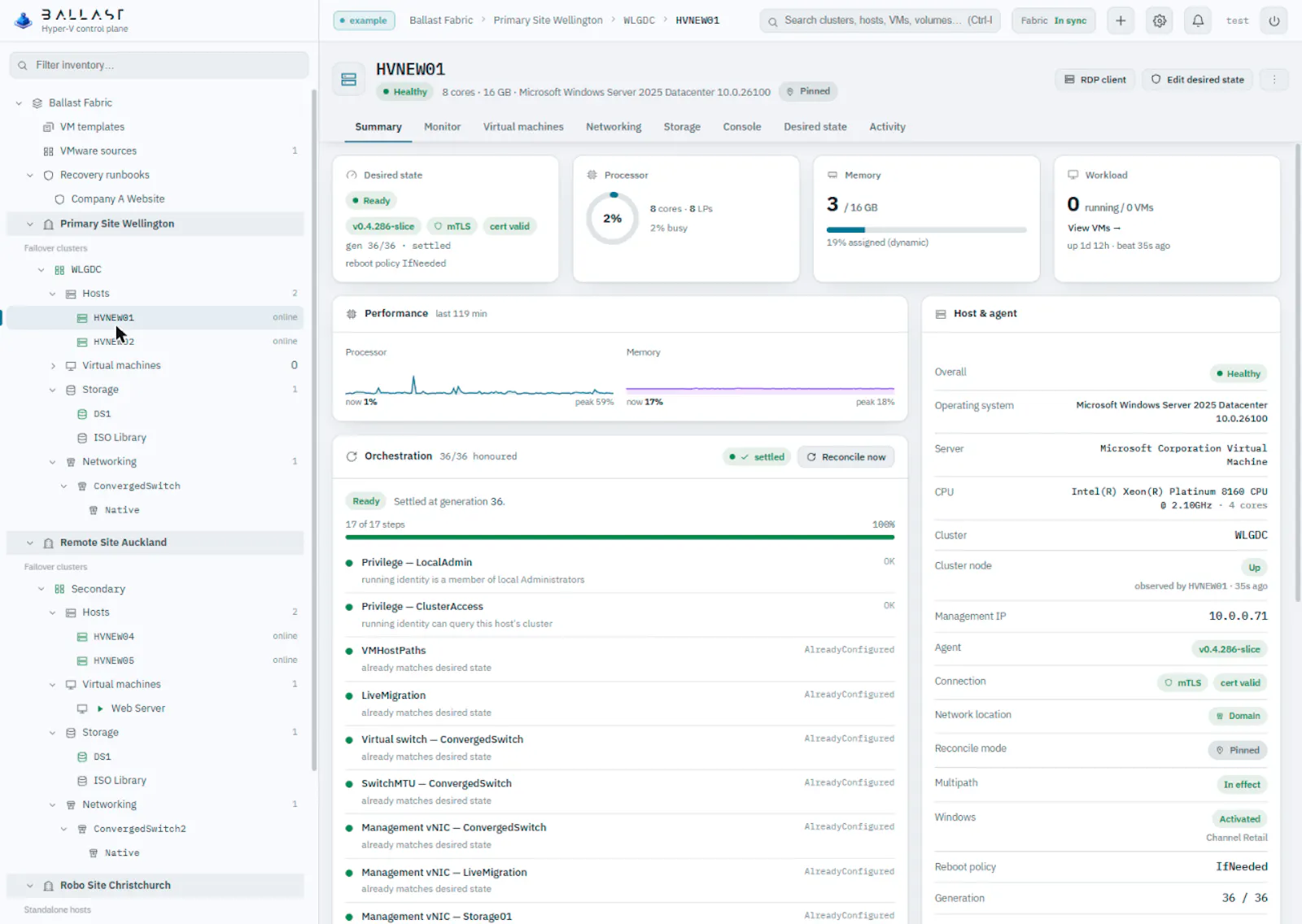Click the Robo Site Christchurch building icon
Viewport: 1302px width, 924px height.
coord(48,886)
